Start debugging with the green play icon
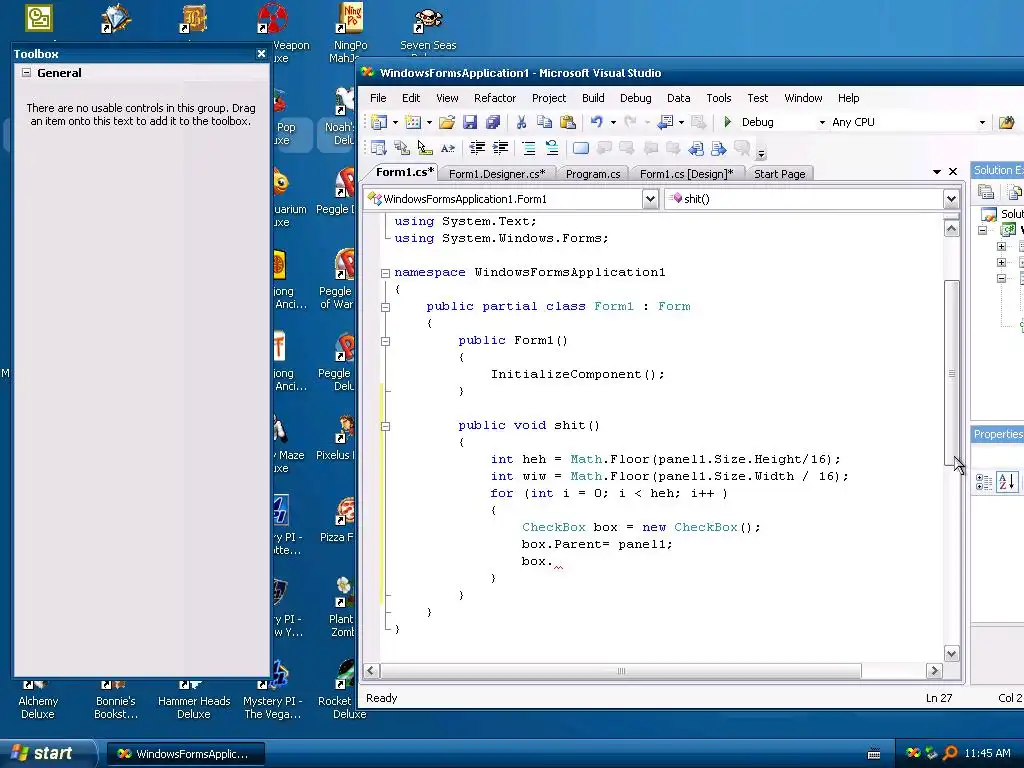Screen dimensions: 1024x768 click(x=728, y=122)
